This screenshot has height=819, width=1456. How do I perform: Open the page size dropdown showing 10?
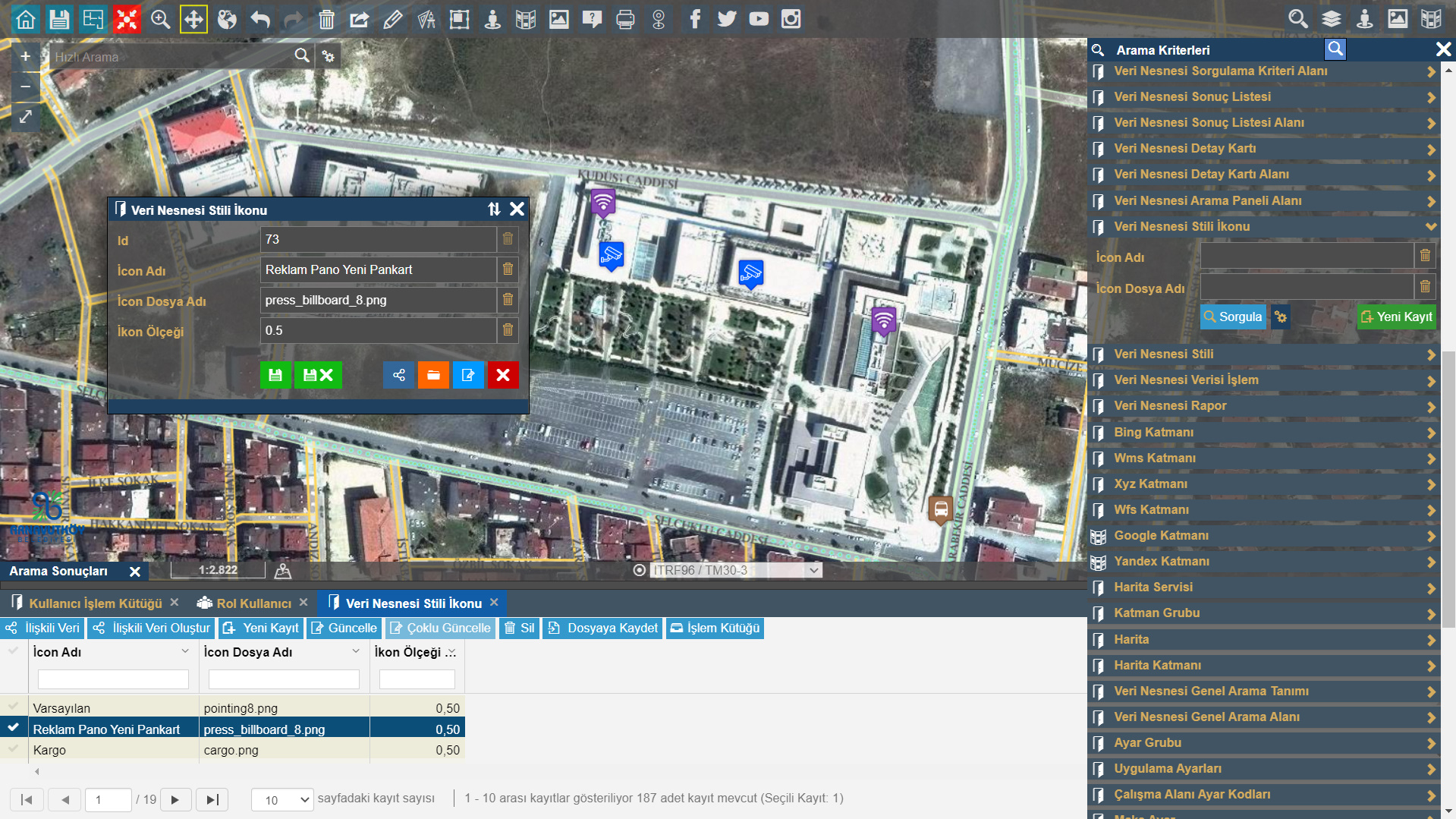[x=282, y=799]
